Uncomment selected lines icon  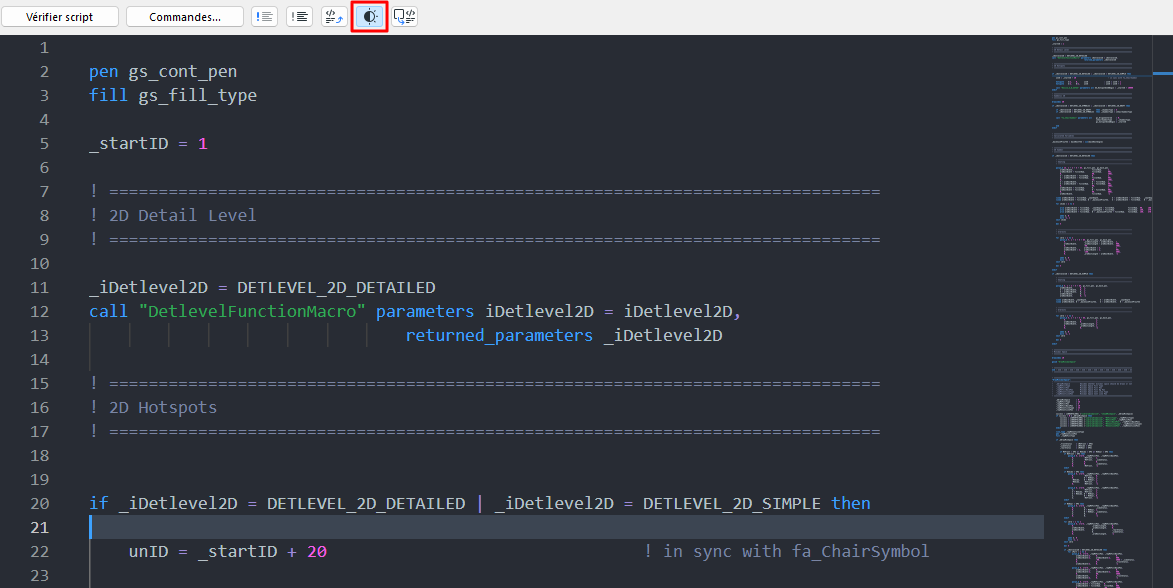[299, 16]
